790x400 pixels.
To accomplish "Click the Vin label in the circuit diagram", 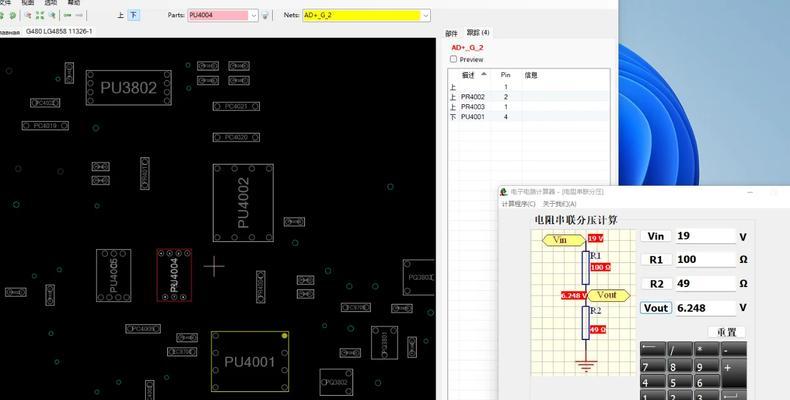I will pyautogui.click(x=564, y=240).
